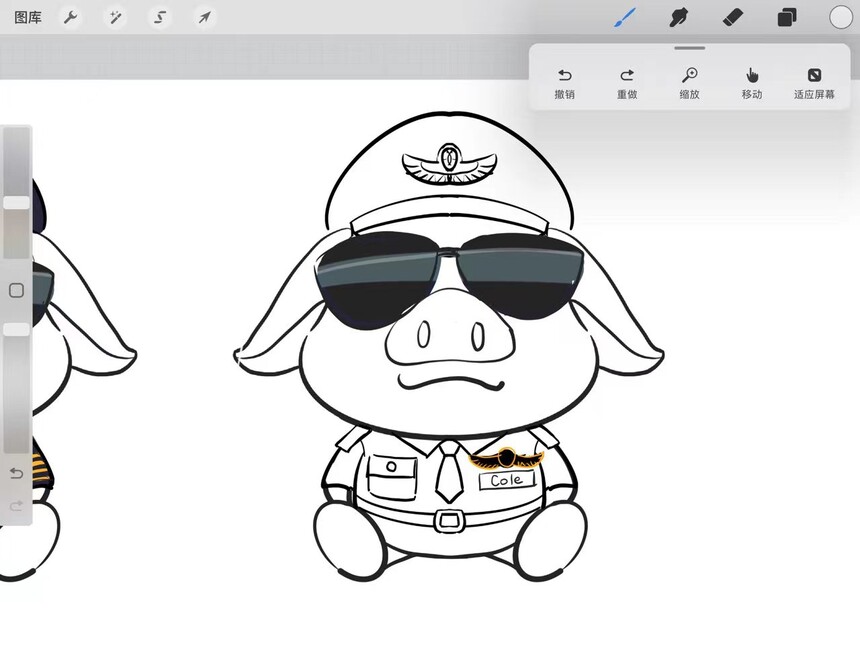Tap 撤销 undo in the popup menu
Viewport: 860px width, 645px height.
click(x=564, y=83)
